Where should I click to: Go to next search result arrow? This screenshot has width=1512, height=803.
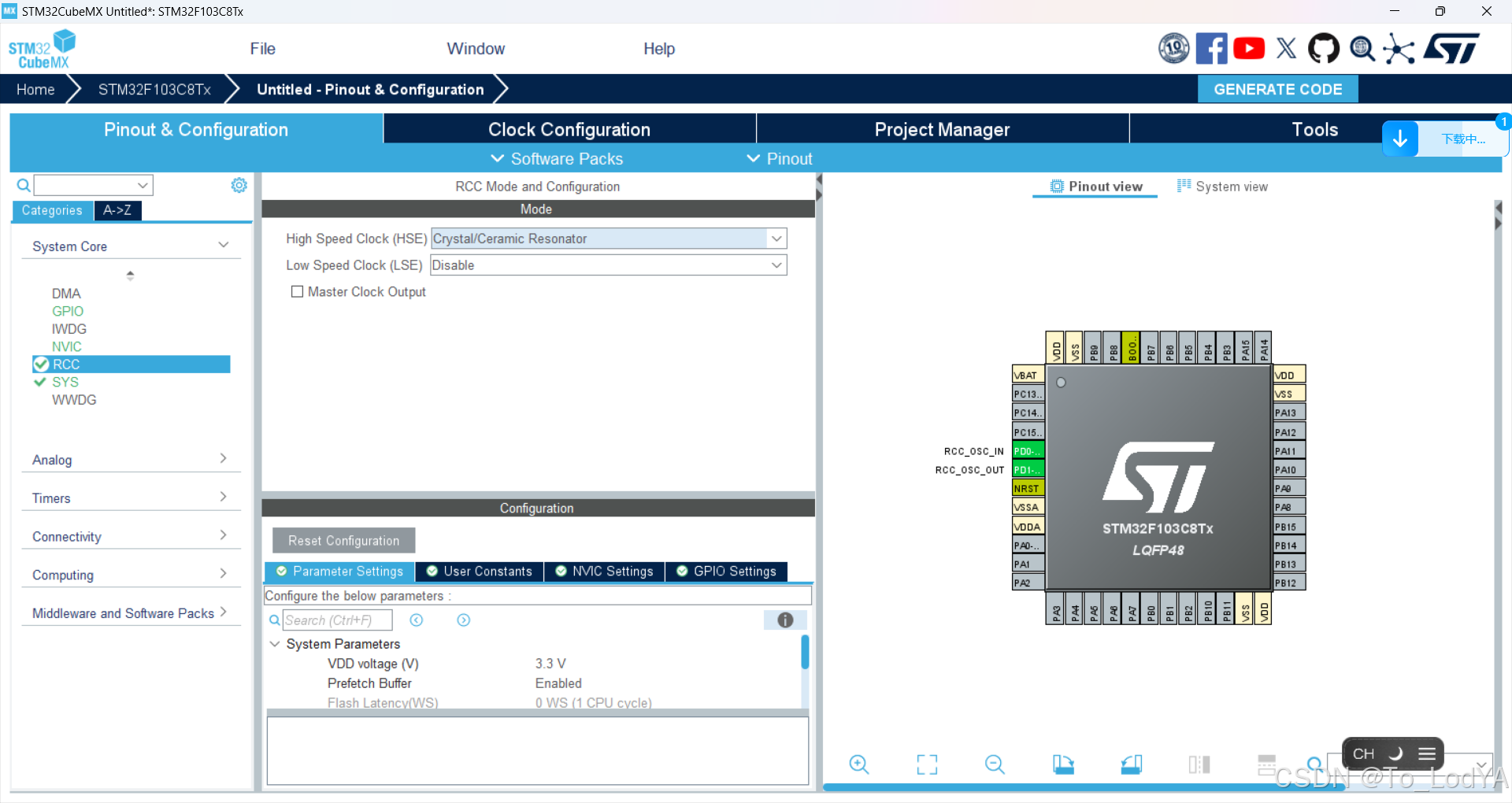(x=464, y=620)
